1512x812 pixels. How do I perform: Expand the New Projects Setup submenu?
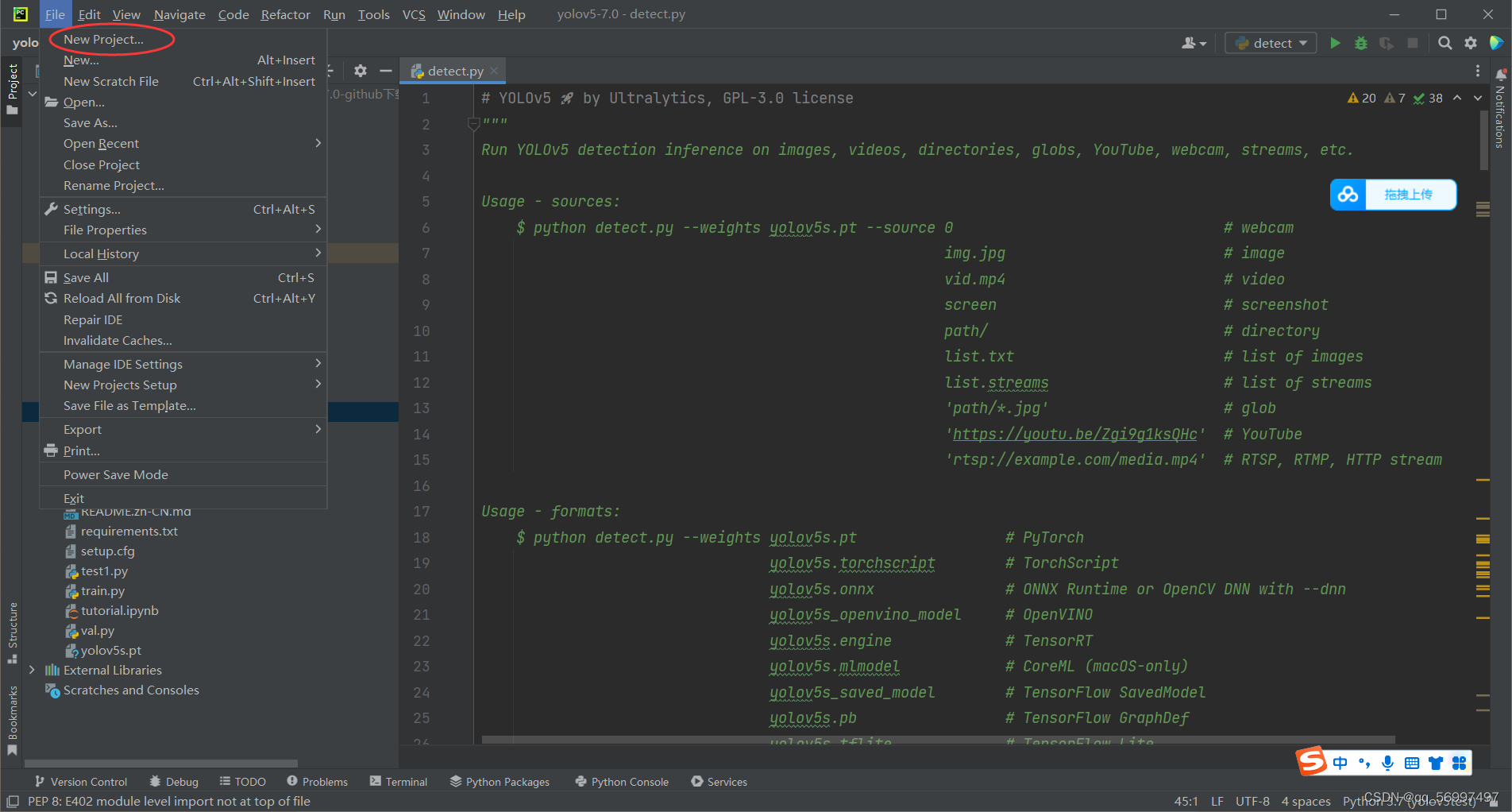pos(183,385)
